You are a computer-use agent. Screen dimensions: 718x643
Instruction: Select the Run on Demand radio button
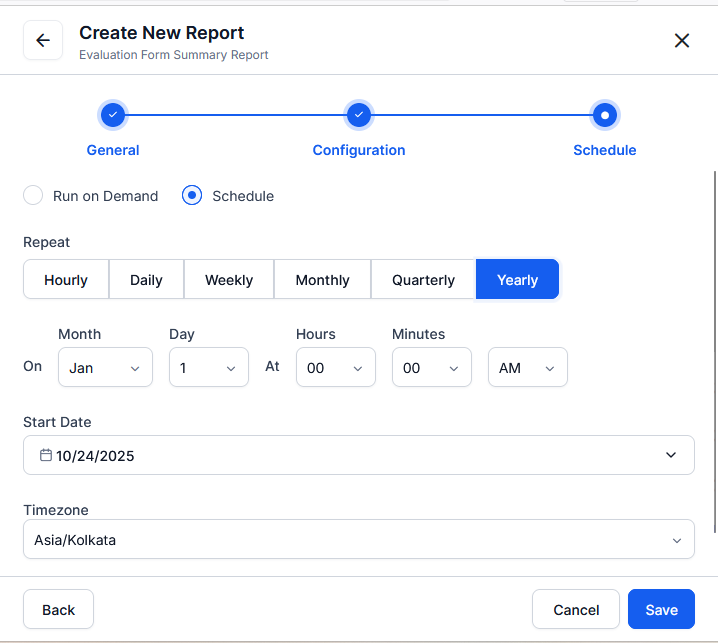click(x=34, y=196)
